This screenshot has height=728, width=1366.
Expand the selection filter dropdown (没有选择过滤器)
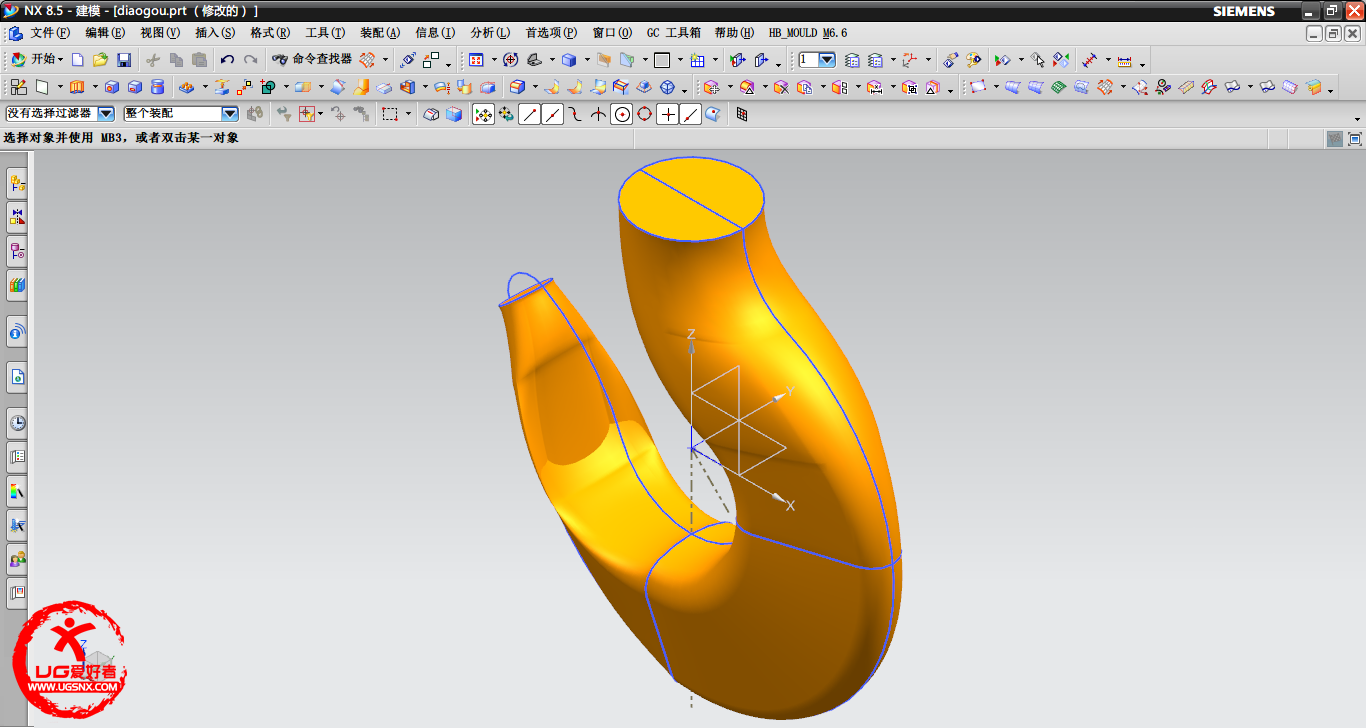(x=106, y=114)
